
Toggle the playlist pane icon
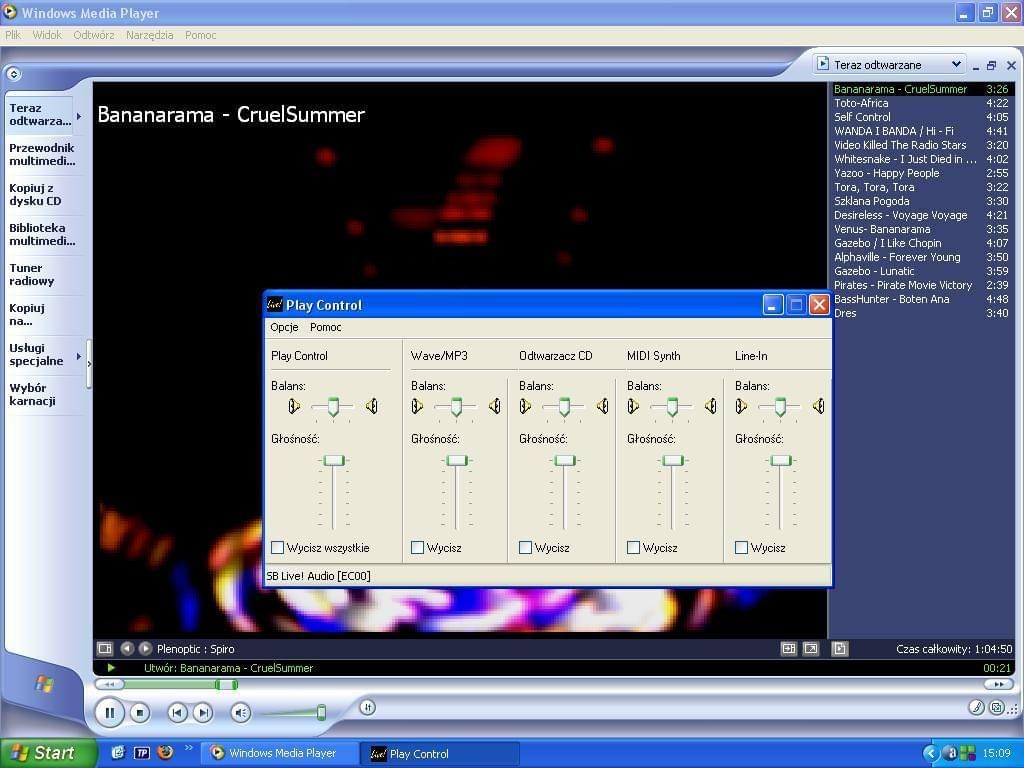840,648
